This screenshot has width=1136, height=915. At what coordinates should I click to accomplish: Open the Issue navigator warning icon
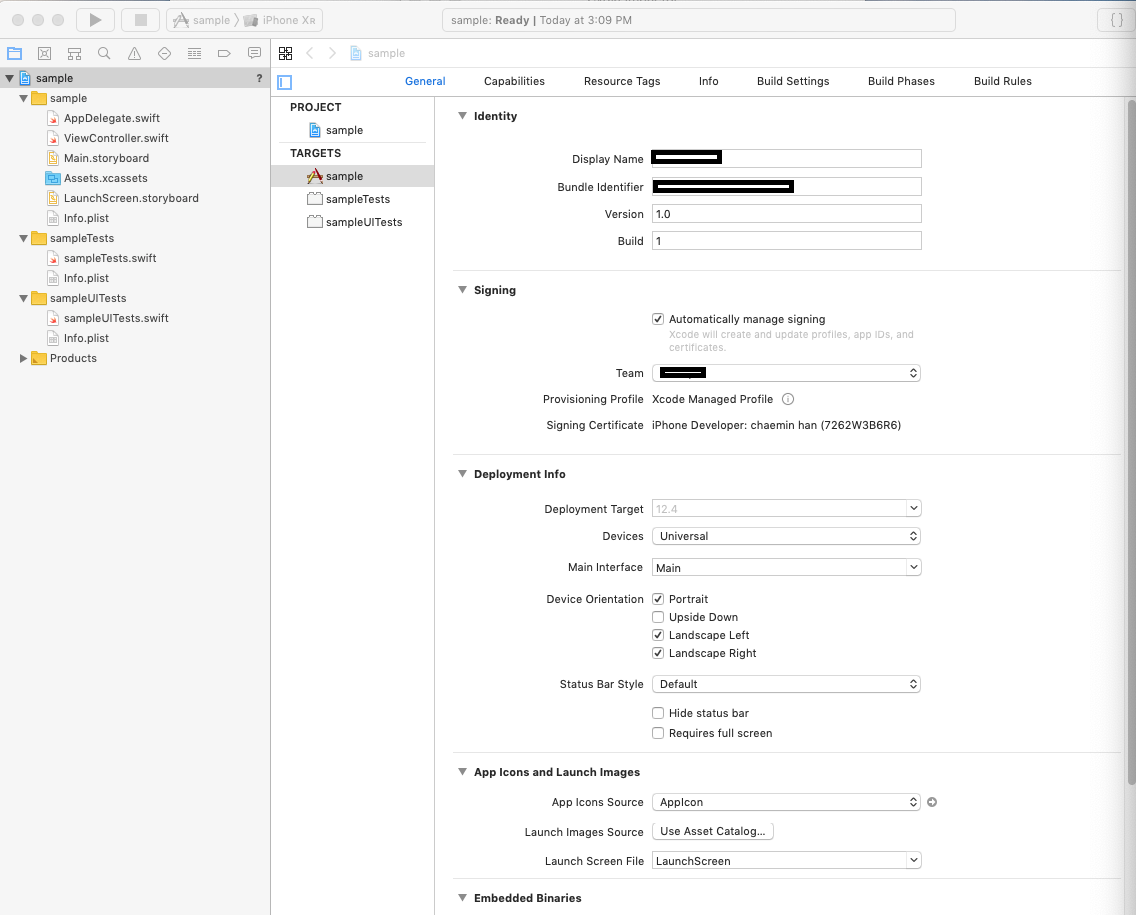click(x=134, y=53)
